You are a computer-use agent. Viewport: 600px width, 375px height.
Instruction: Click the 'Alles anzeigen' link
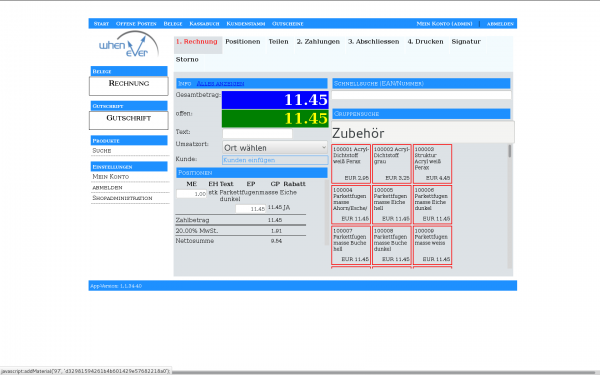(x=220, y=83)
